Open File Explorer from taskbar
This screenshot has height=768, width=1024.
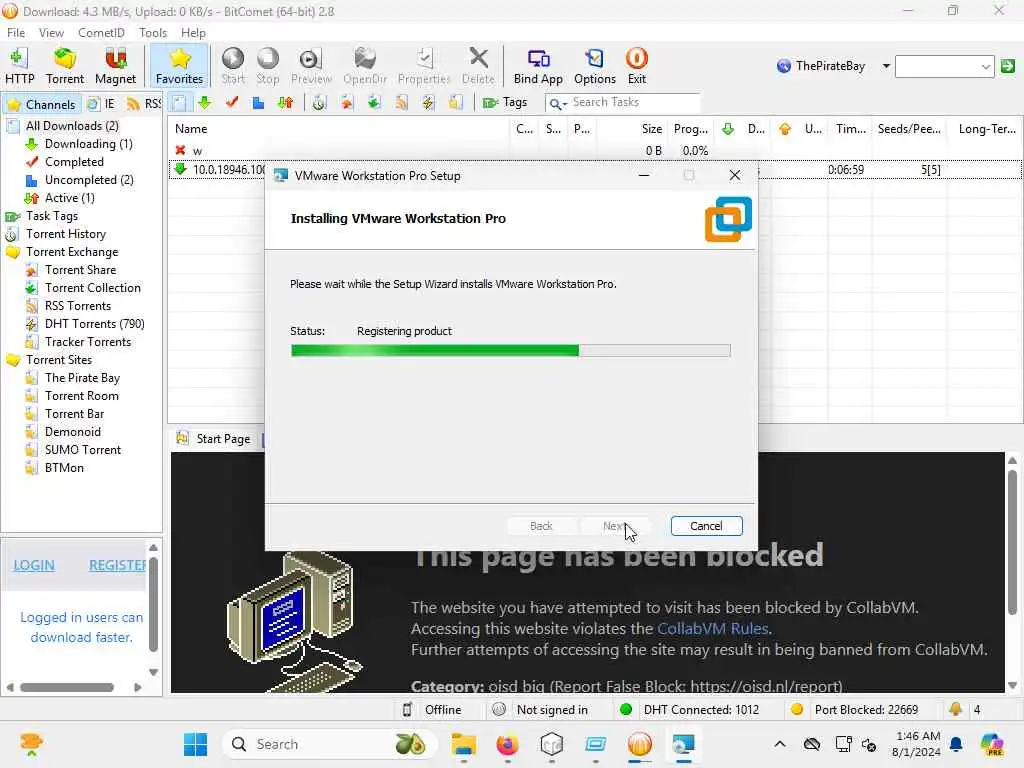click(x=464, y=744)
